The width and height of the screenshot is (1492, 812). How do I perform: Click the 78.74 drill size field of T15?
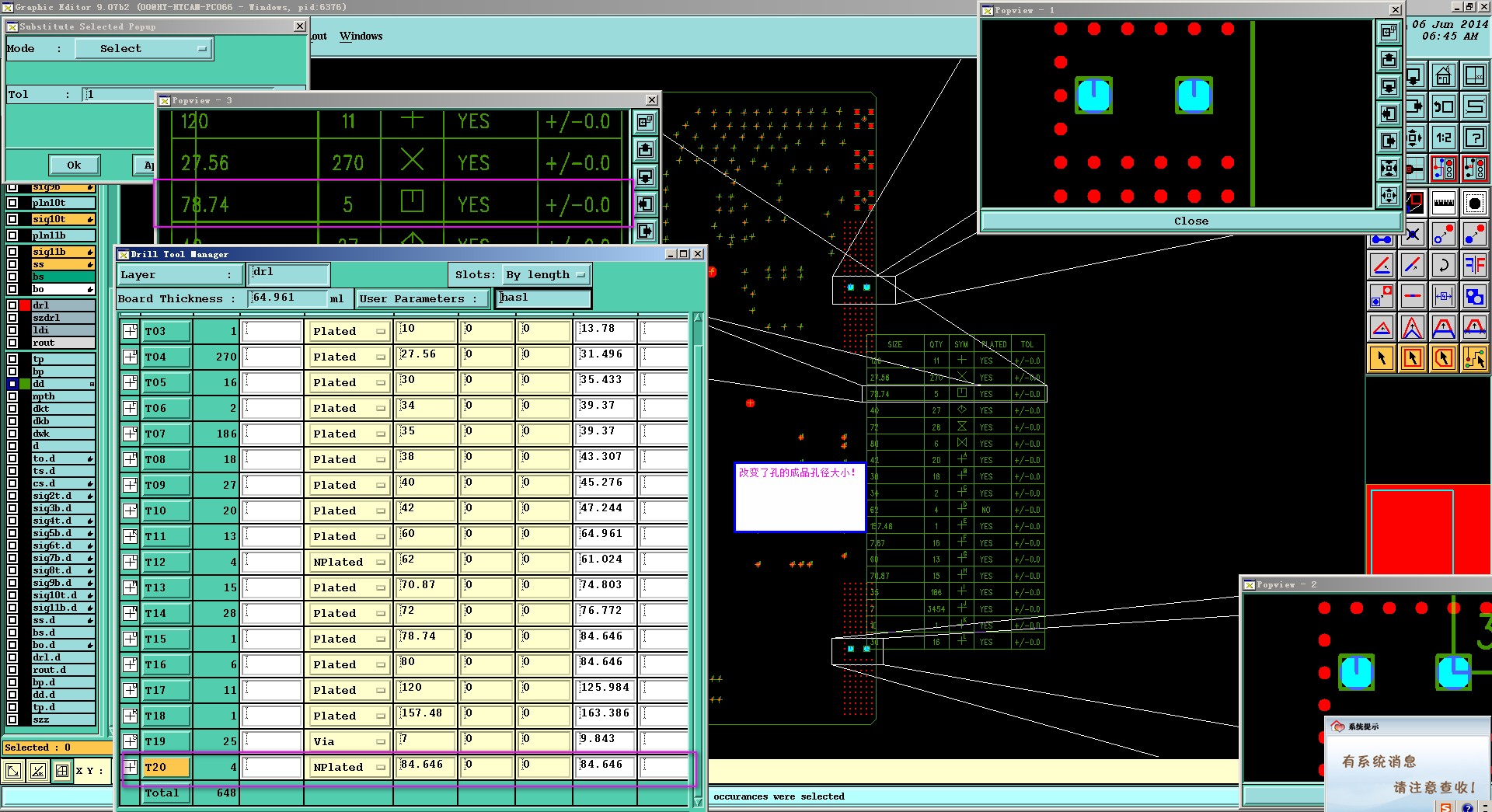coord(424,639)
